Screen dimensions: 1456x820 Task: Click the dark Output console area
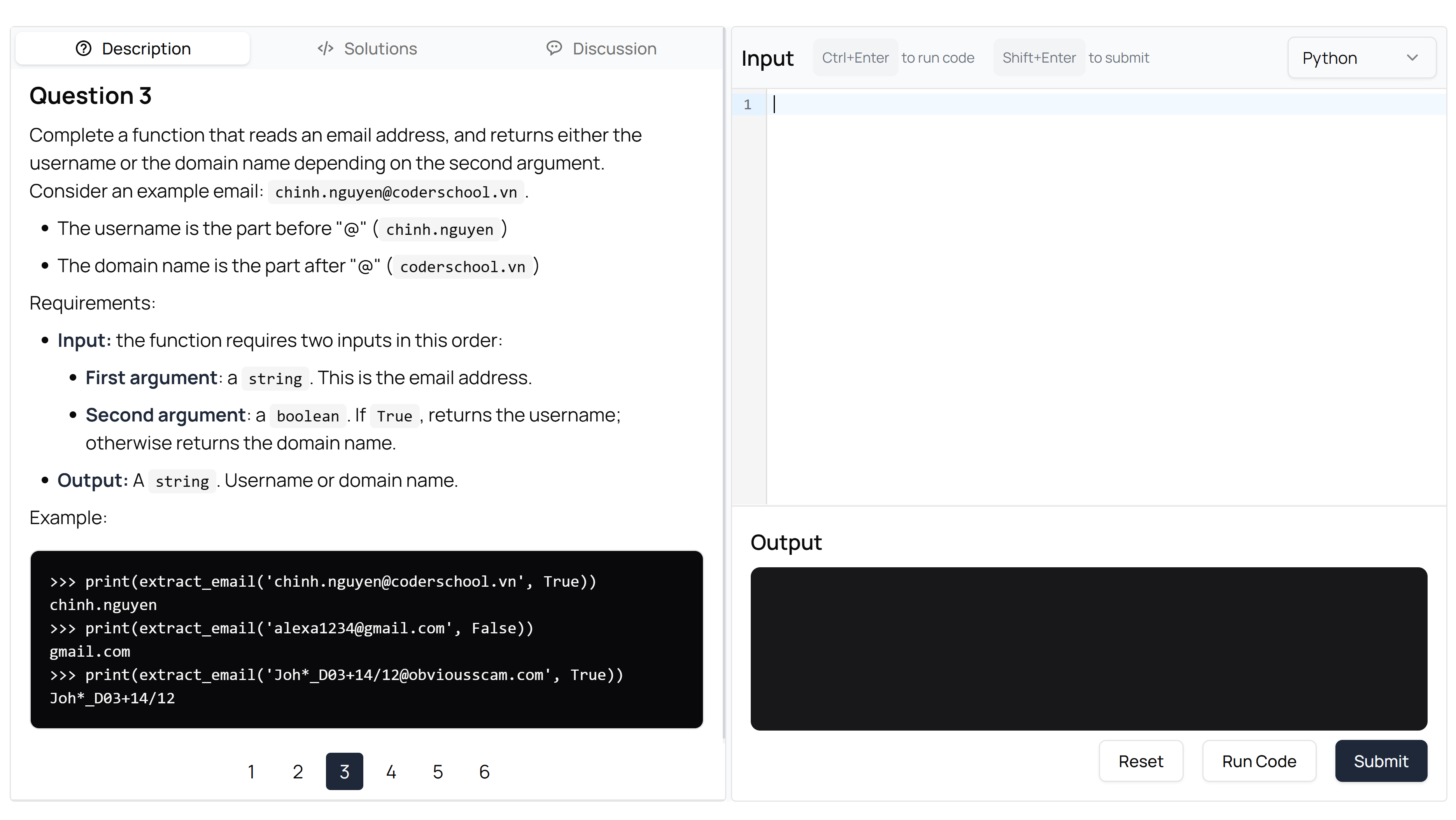click(1089, 649)
